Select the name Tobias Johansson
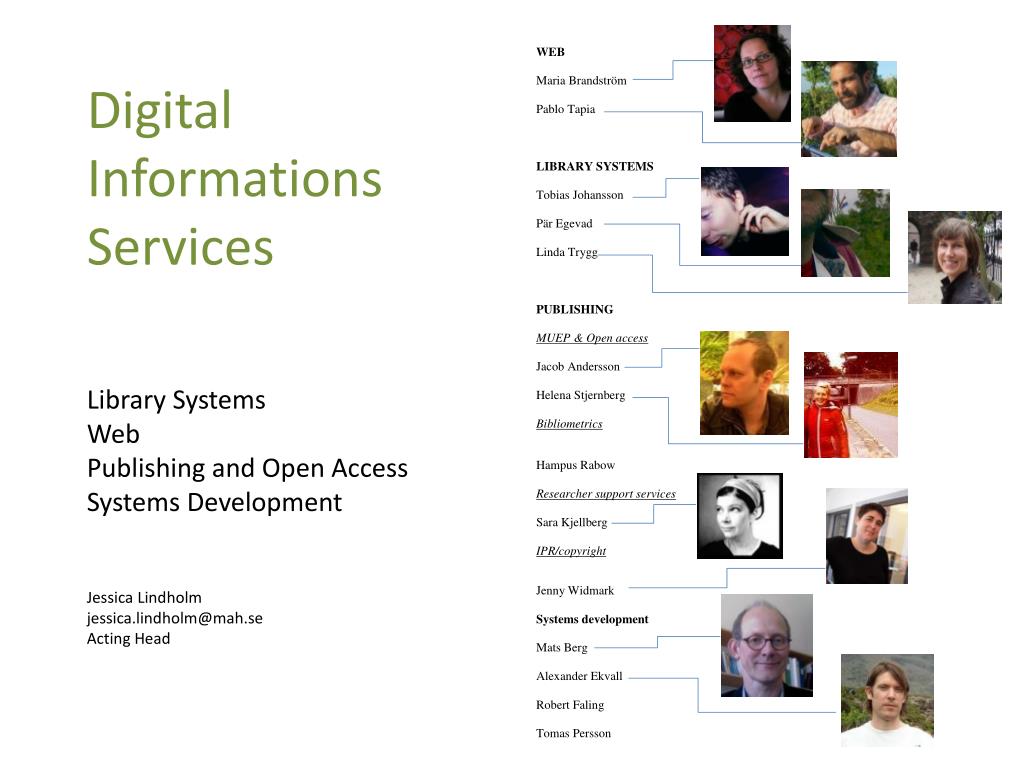This screenshot has width=1024, height=768. 579,195
